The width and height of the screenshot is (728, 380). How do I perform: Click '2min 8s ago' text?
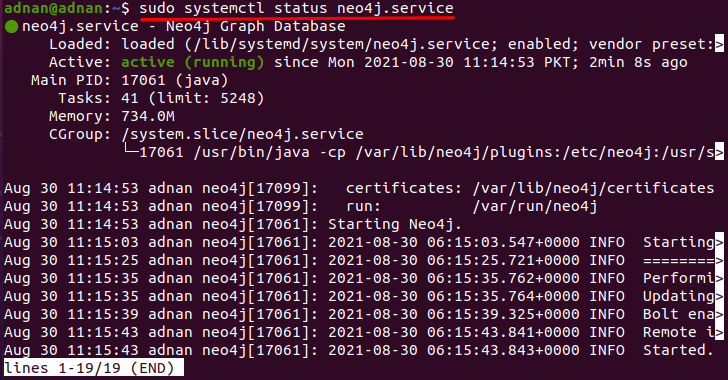[638, 63]
